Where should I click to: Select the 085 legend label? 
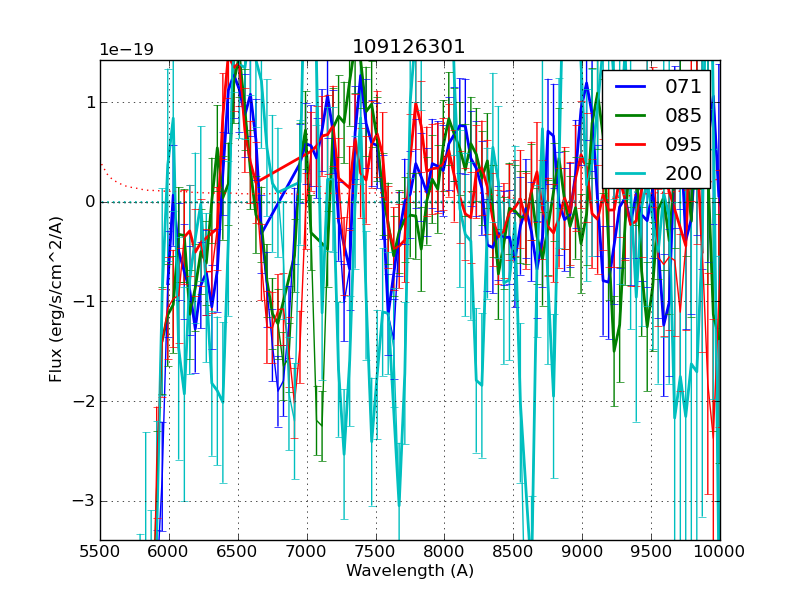click(683, 115)
